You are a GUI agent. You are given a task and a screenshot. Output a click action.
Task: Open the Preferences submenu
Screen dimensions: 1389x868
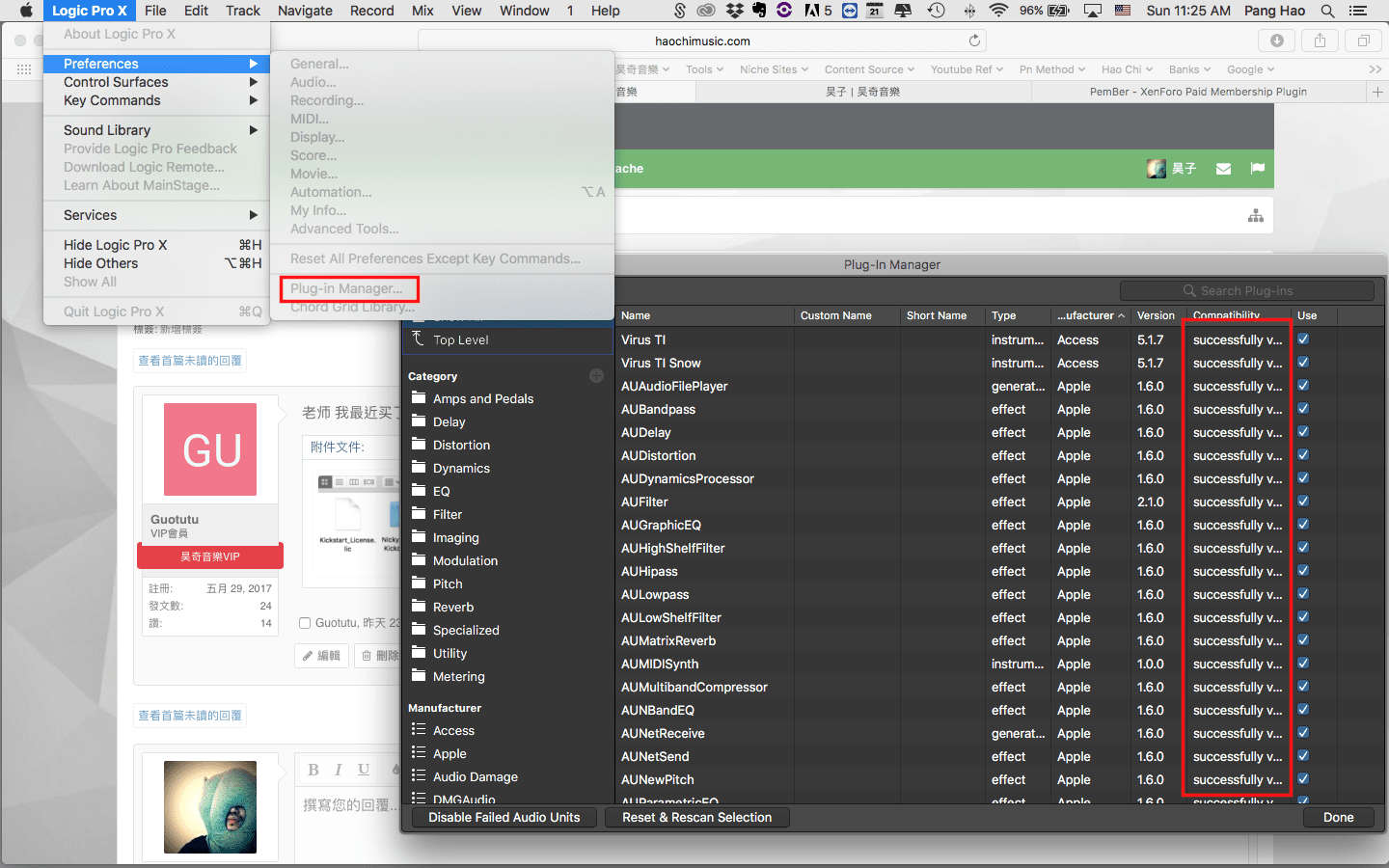pyautogui.click(x=156, y=64)
